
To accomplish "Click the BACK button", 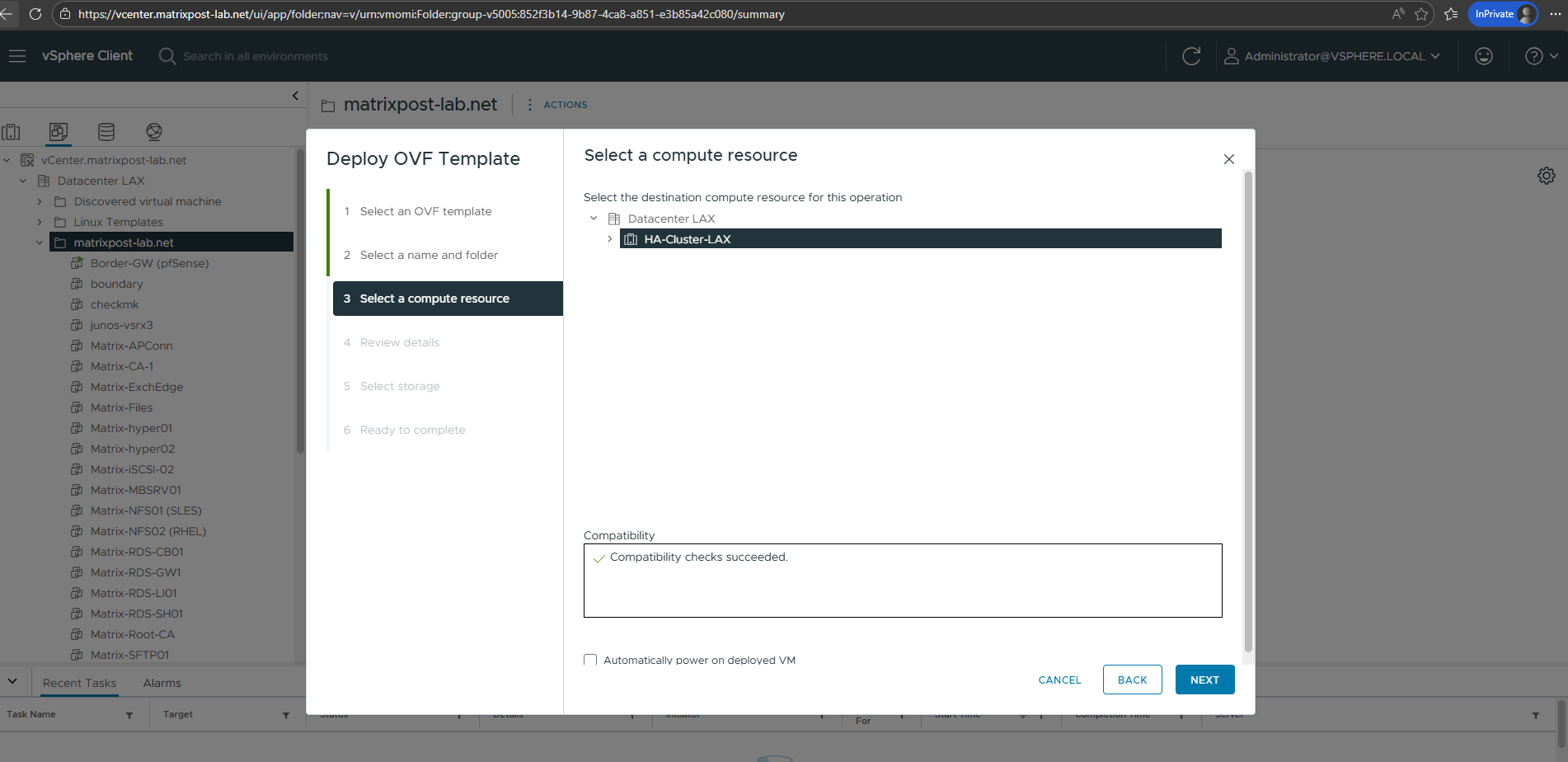I will pos(1133,680).
